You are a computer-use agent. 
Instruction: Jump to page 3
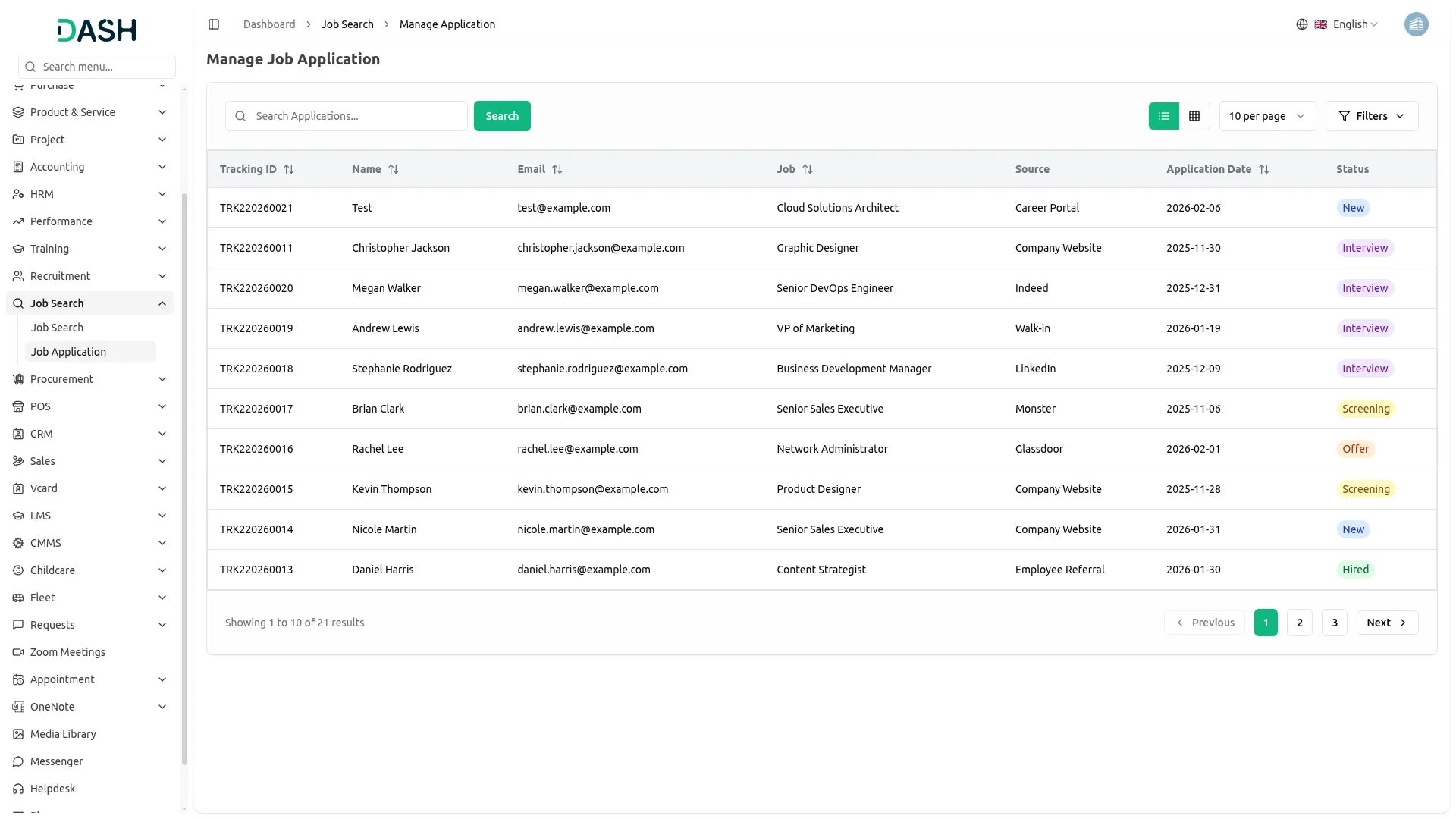tap(1334, 623)
